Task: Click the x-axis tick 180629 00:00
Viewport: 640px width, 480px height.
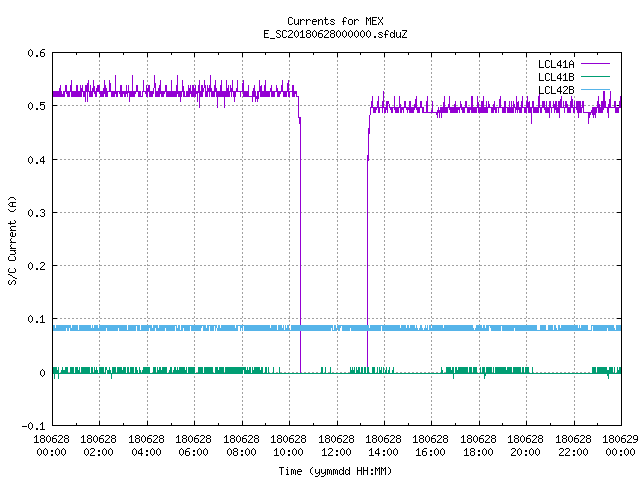Action: (x=620, y=446)
